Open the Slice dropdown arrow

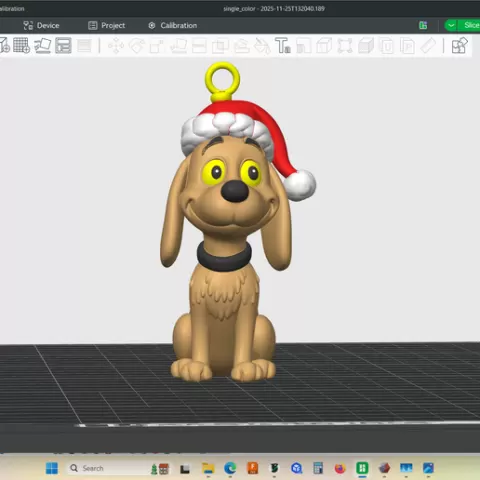(451, 25)
